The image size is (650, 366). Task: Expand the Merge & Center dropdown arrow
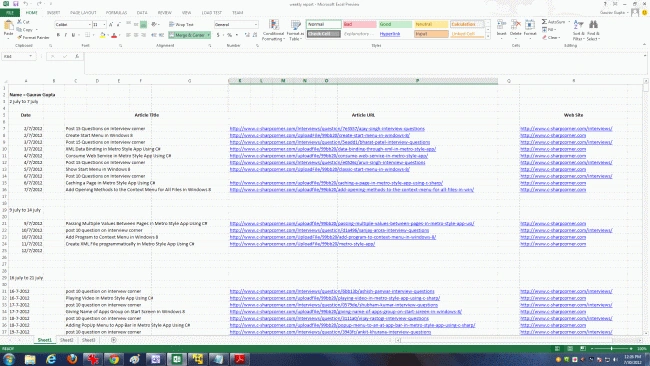coord(209,35)
